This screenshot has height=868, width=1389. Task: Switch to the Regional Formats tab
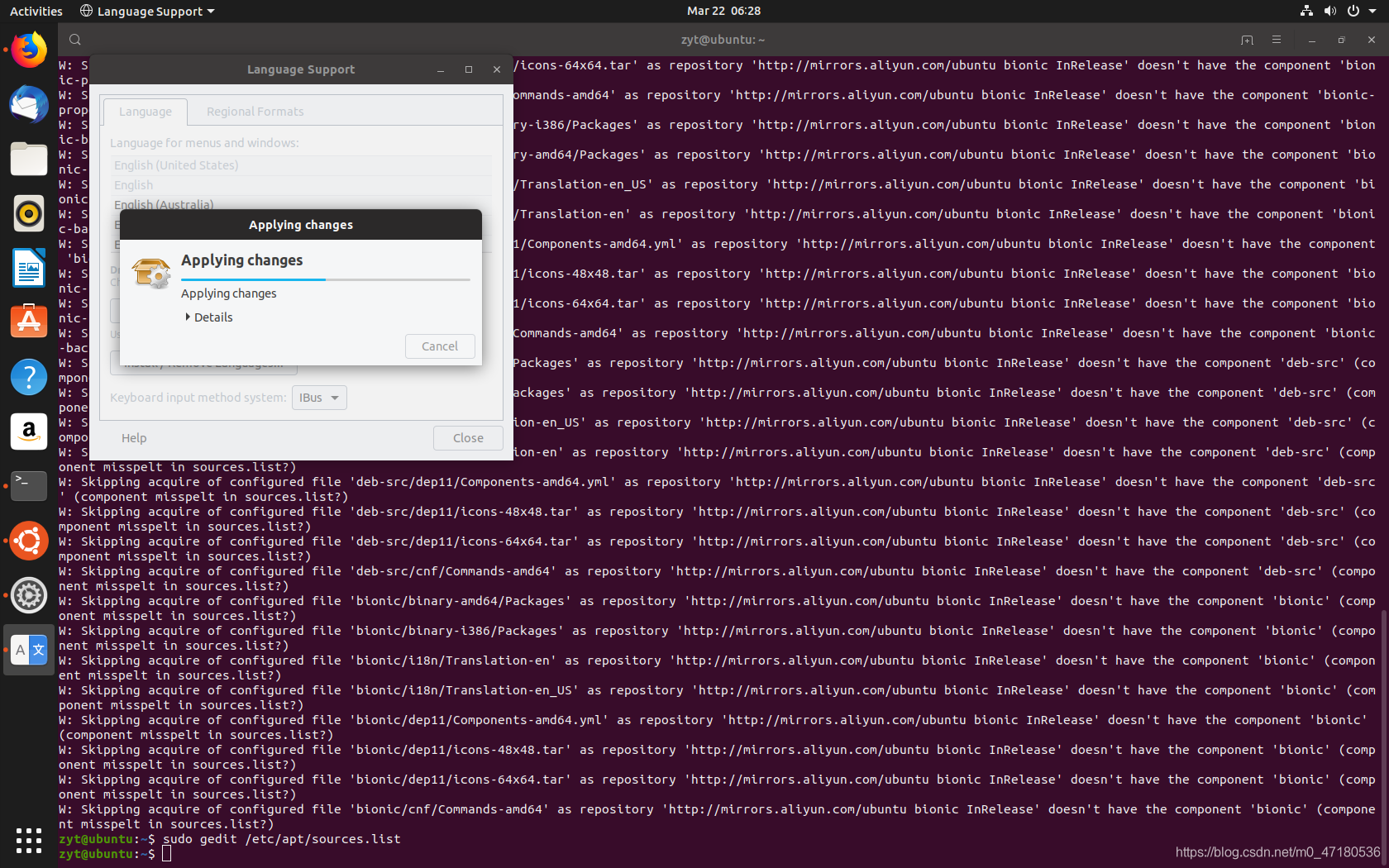tap(255, 112)
